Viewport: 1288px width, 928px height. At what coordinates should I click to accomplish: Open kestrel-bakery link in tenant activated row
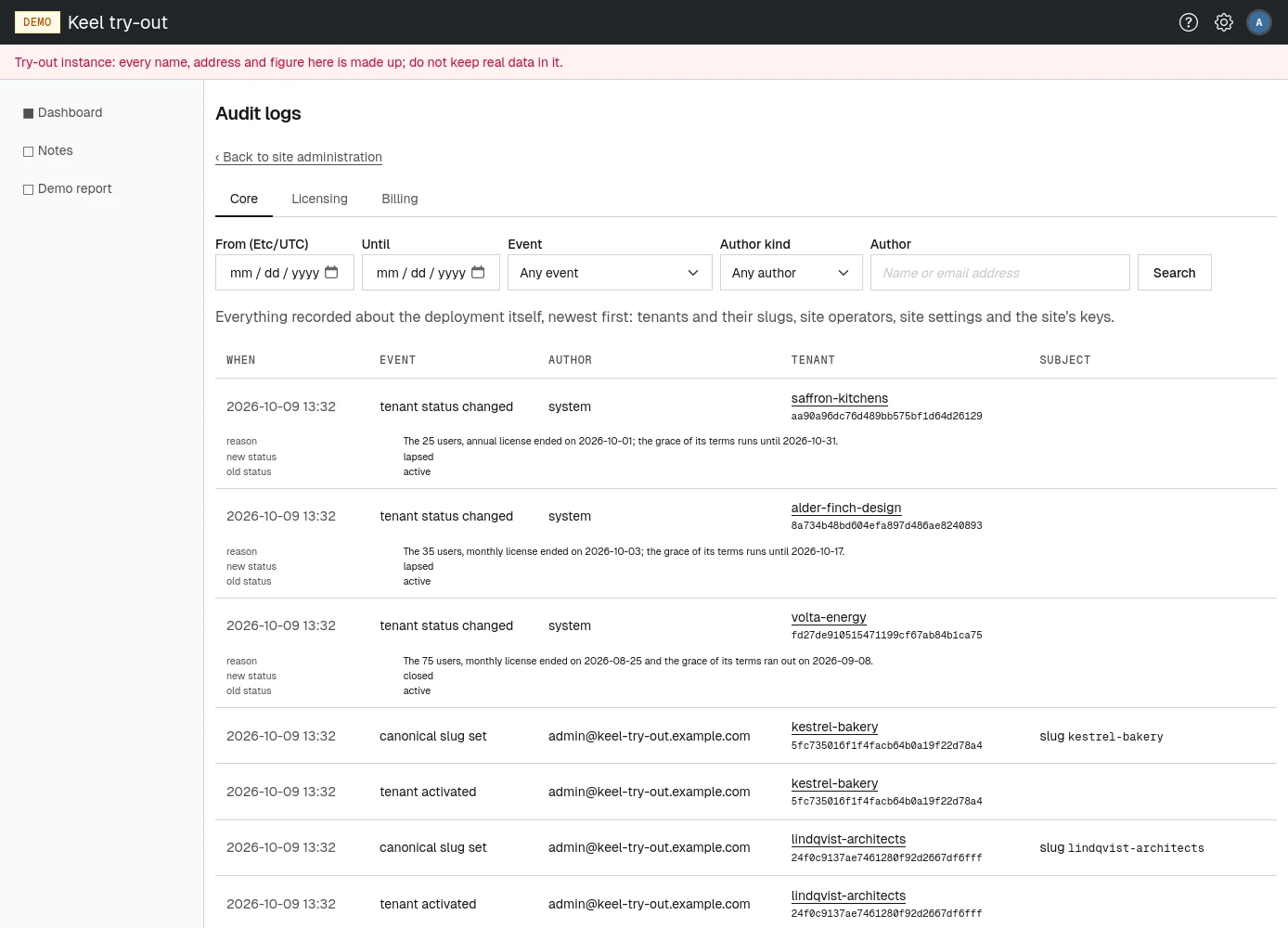pos(834,783)
